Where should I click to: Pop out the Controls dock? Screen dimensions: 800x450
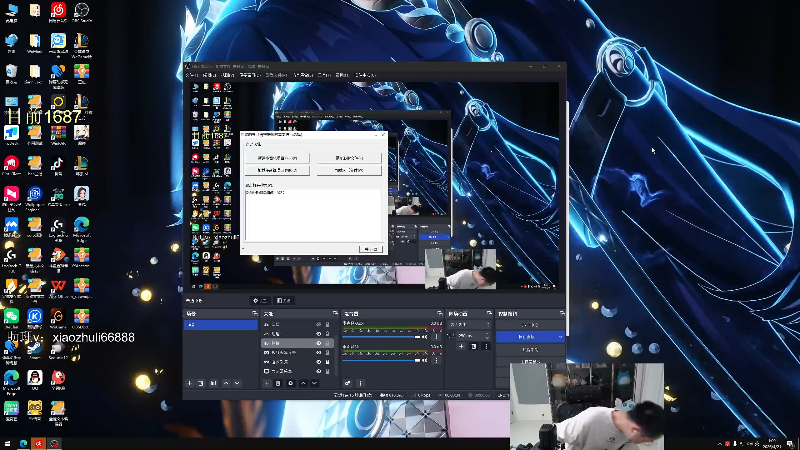coord(562,313)
